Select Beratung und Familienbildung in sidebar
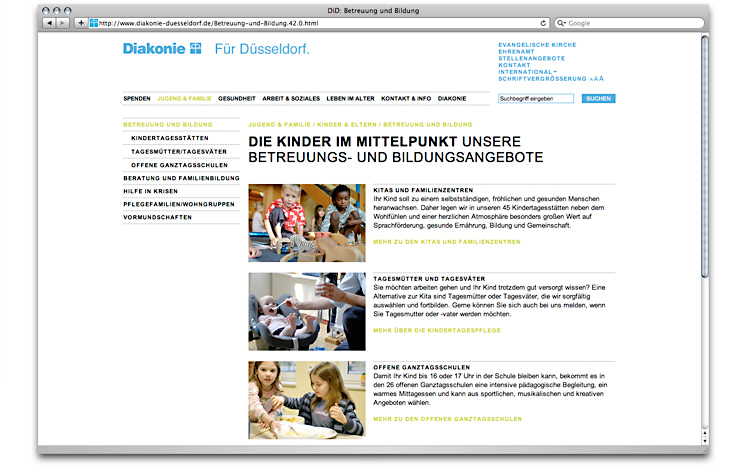 point(181,178)
